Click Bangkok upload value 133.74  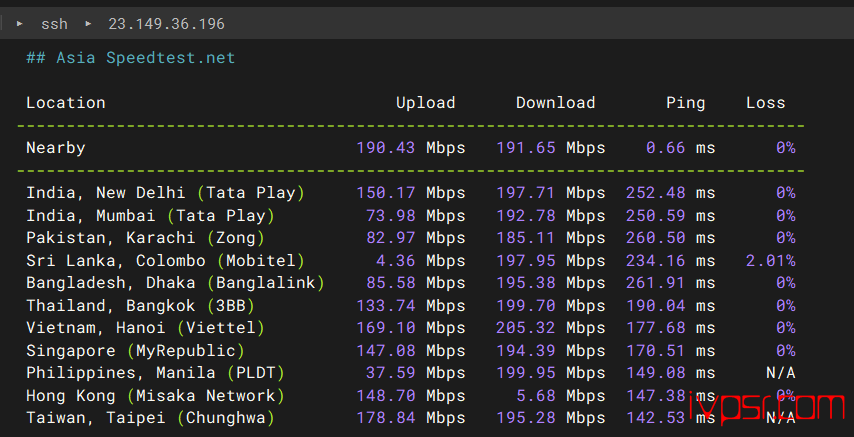tap(386, 306)
